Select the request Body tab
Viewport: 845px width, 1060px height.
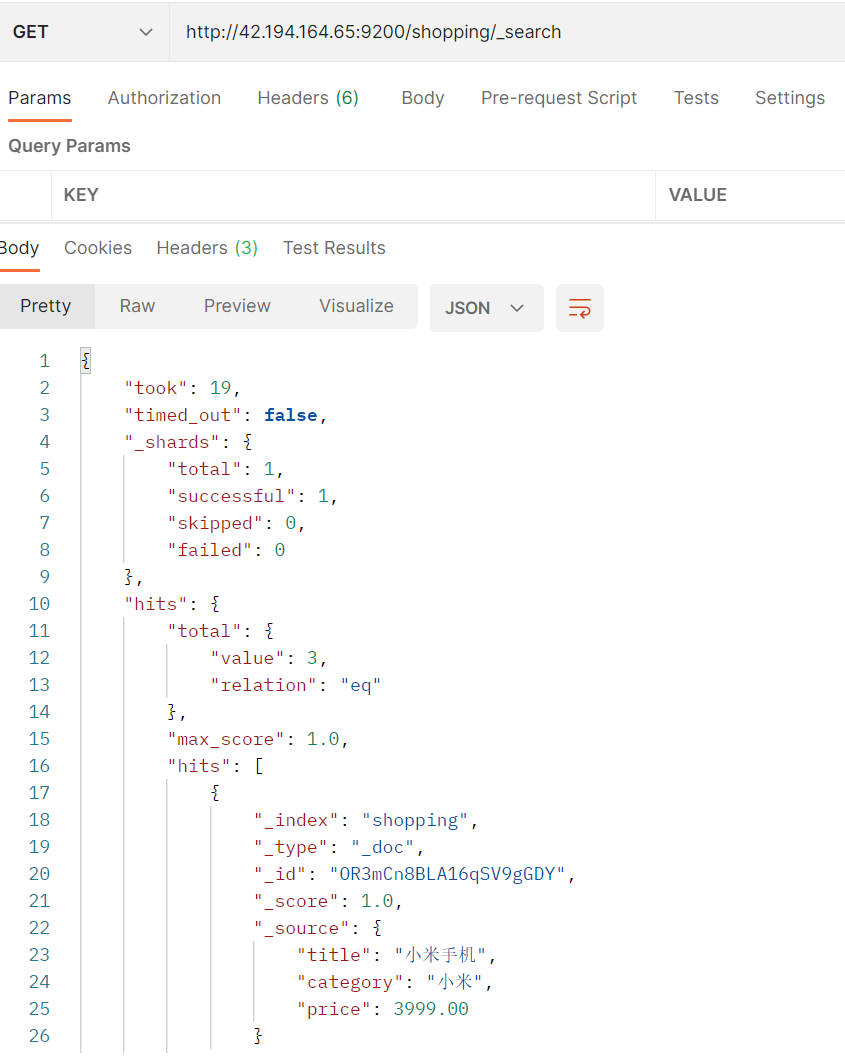(x=422, y=98)
